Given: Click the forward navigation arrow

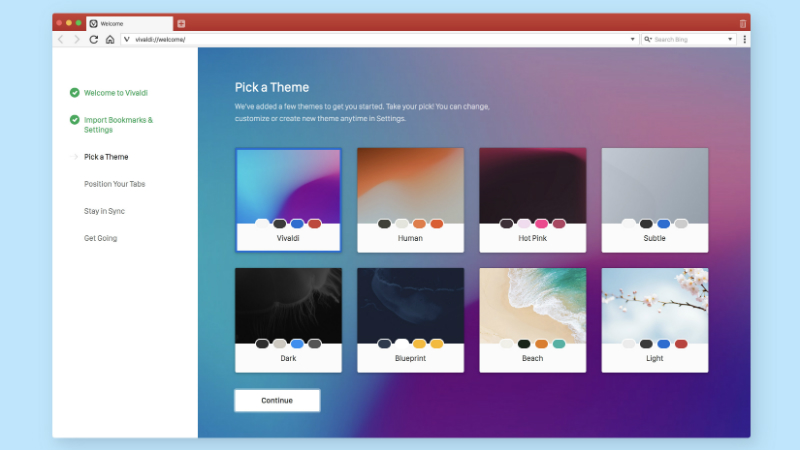Looking at the screenshot, I should tap(77, 39).
